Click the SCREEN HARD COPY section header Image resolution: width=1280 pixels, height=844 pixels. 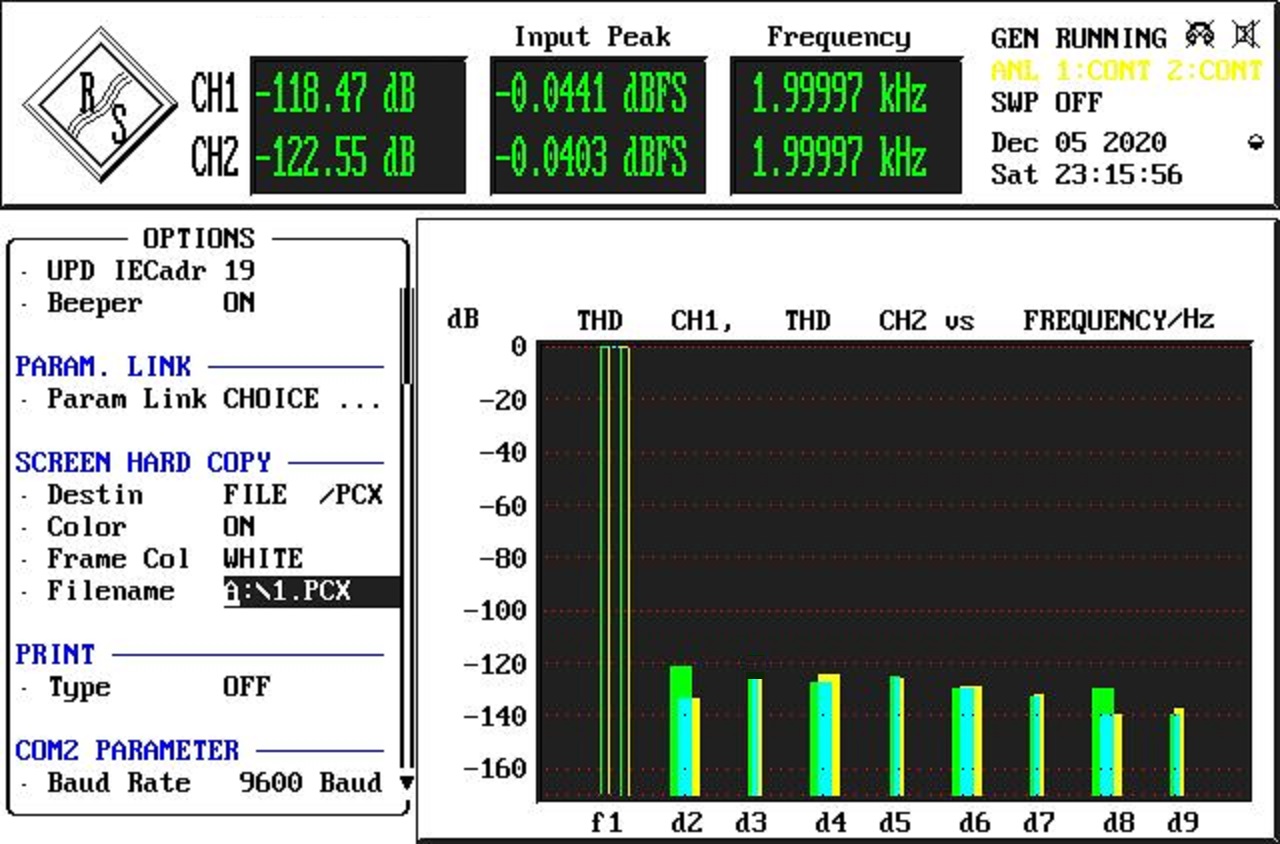click(x=143, y=463)
